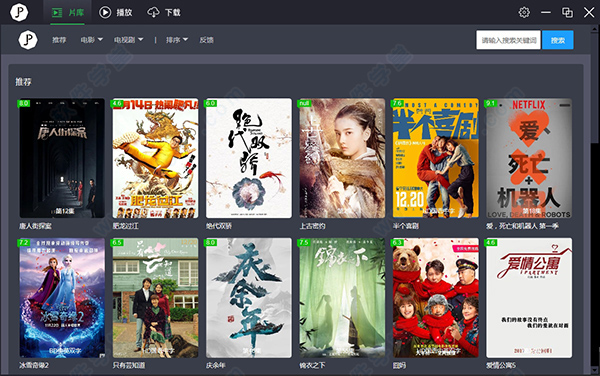The height and width of the screenshot is (376, 600).
Task: Select the 推荐 recommended menu item
Action: pos(59,40)
